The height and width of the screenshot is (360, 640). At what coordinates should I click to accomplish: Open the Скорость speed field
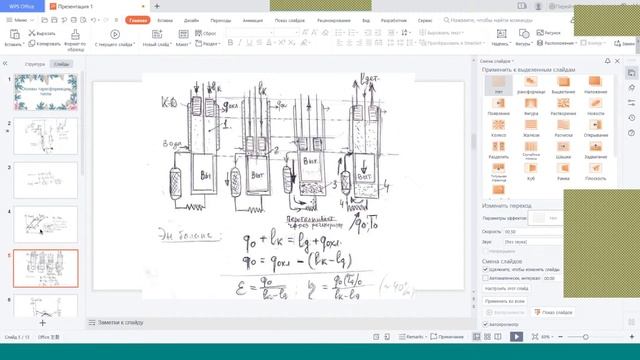[x=533, y=231]
